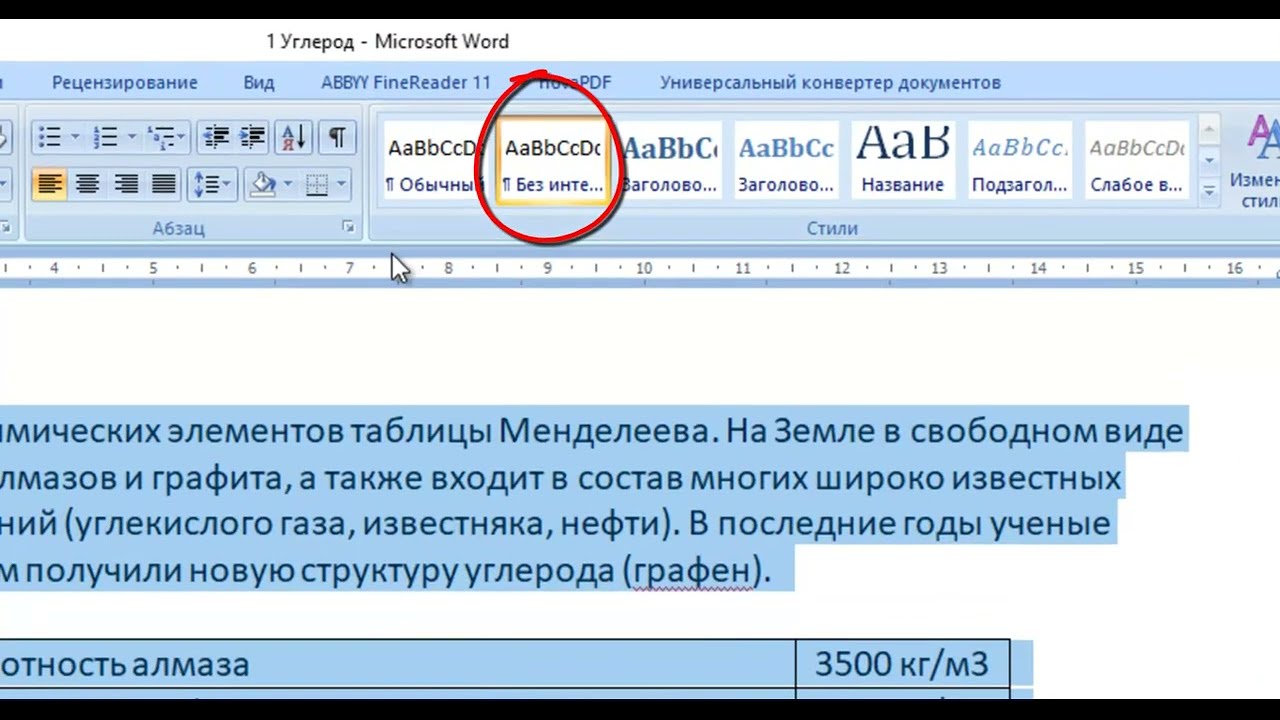Open the bullet style dropdown arrow
The height and width of the screenshot is (720, 1280).
pyautogui.click(x=74, y=137)
